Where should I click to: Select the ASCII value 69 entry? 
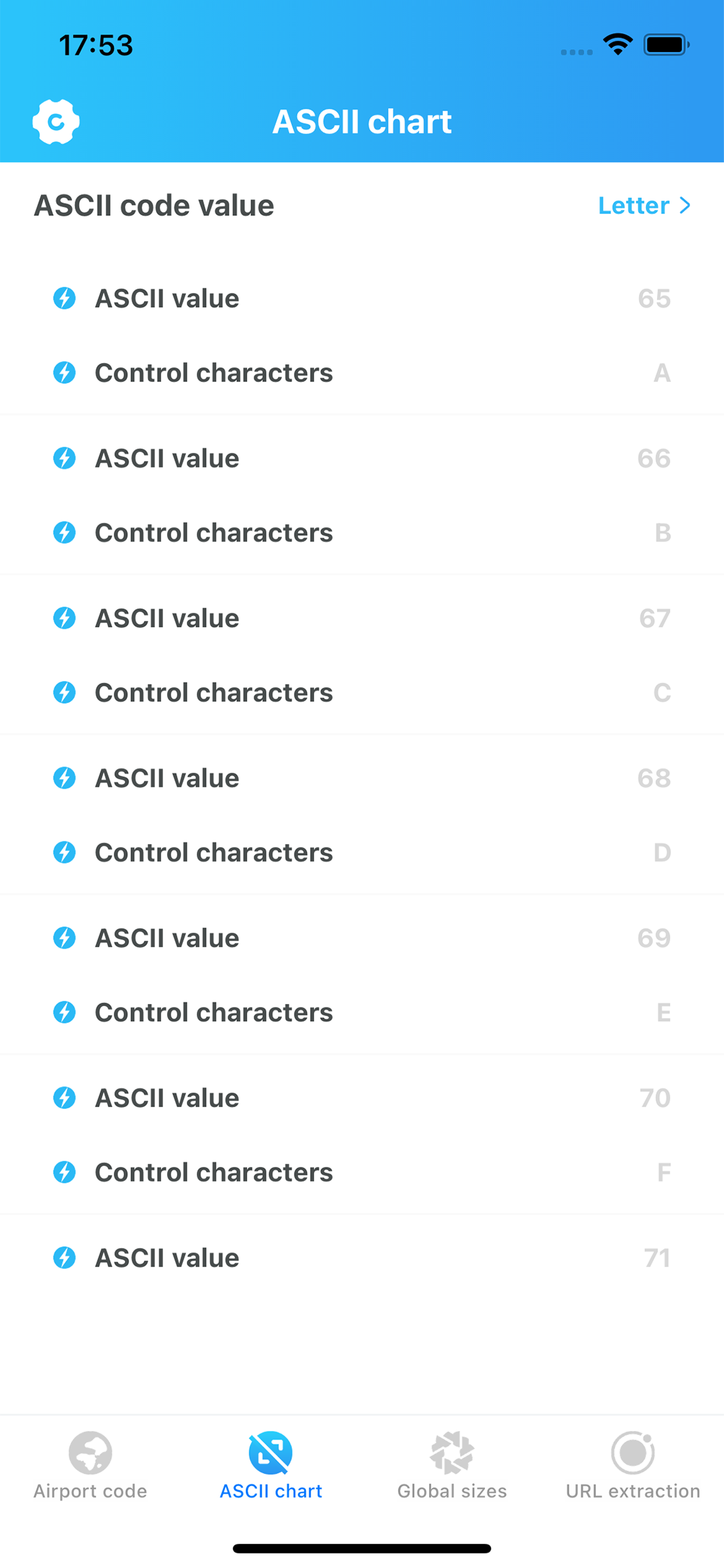click(362, 938)
